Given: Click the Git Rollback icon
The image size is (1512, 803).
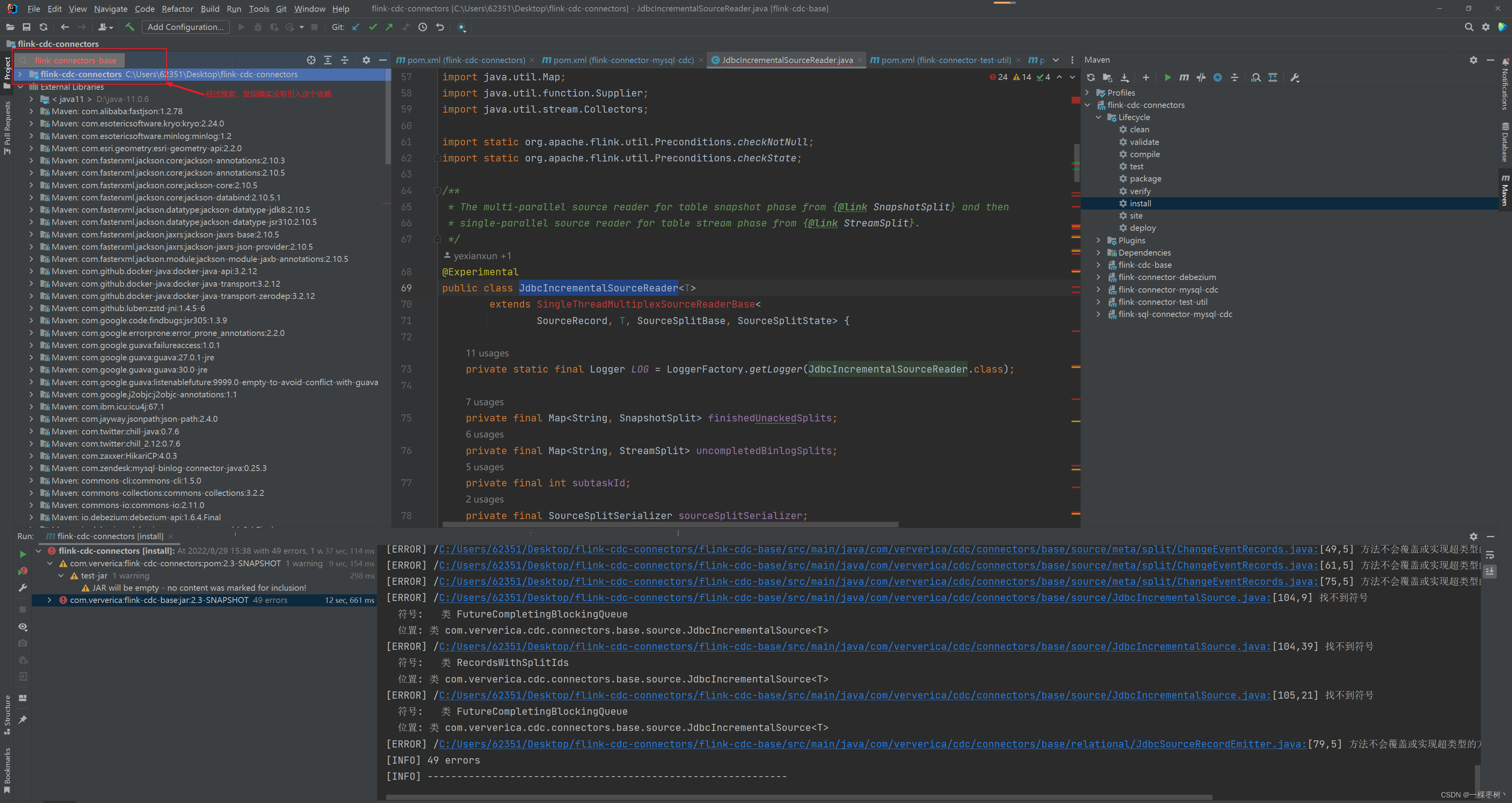Looking at the screenshot, I should [440, 27].
